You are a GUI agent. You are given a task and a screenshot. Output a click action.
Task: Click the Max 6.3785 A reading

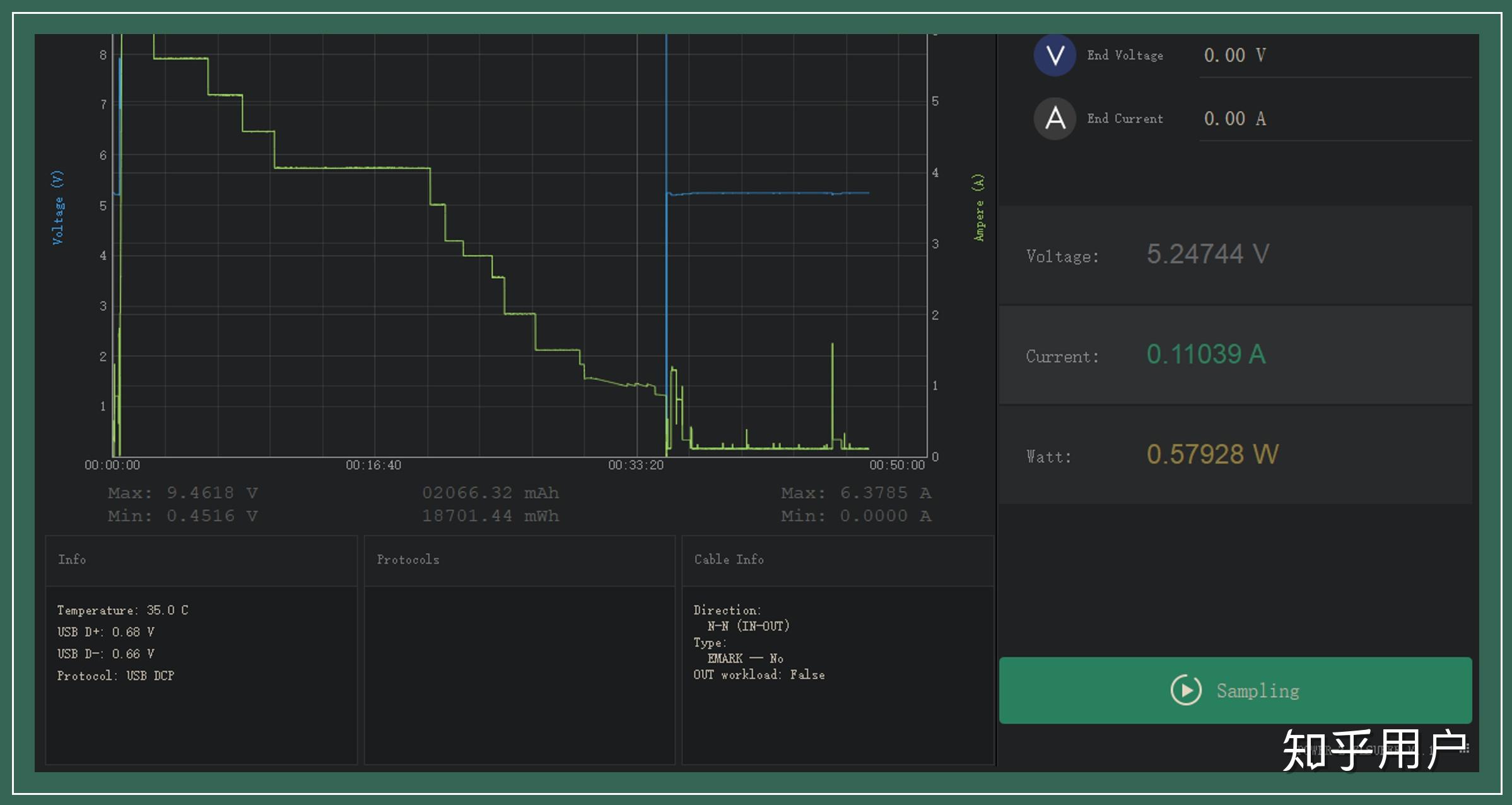point(855,493)
